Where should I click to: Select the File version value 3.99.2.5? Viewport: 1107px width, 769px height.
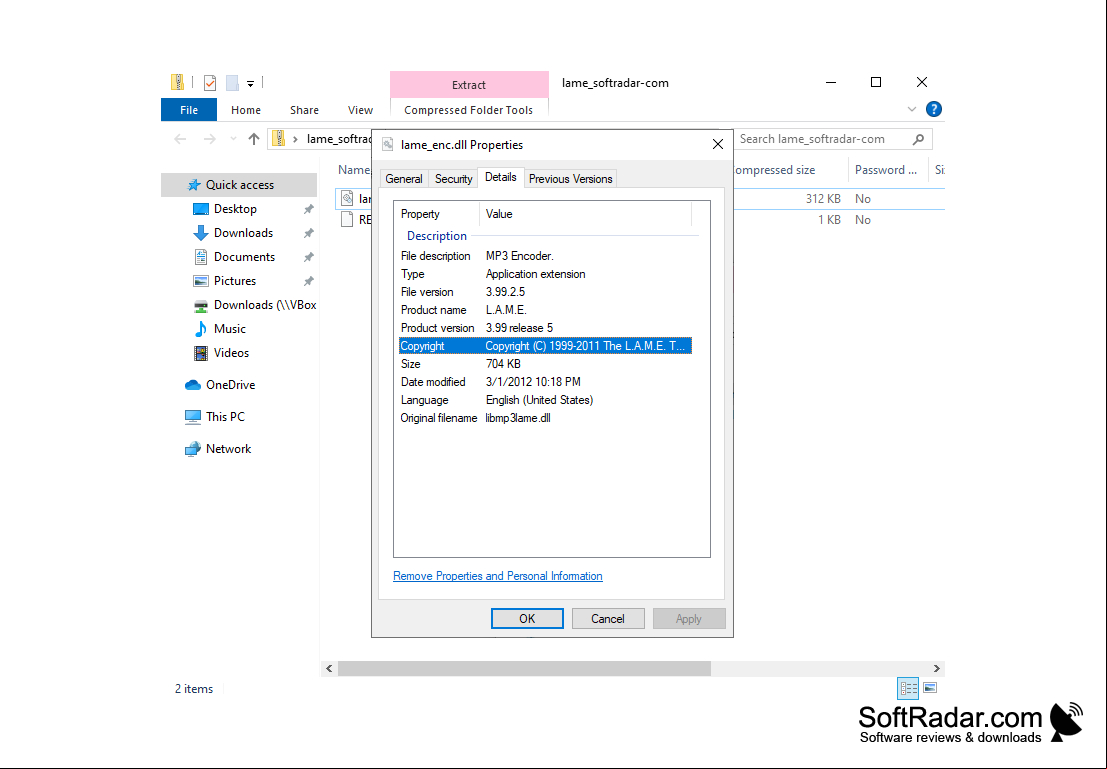coord(505,292)
